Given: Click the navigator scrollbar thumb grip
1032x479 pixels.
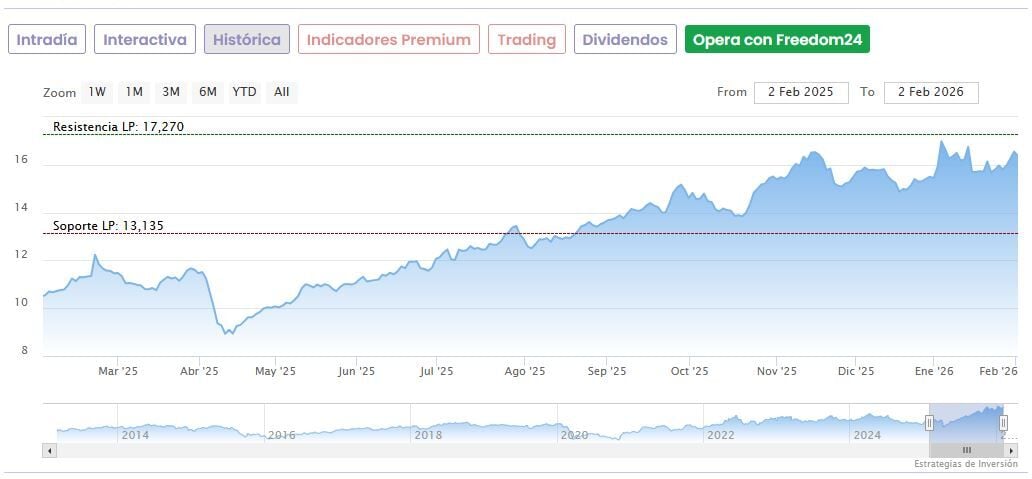Looking at the screenshot, I should click(x=966, y=451).
